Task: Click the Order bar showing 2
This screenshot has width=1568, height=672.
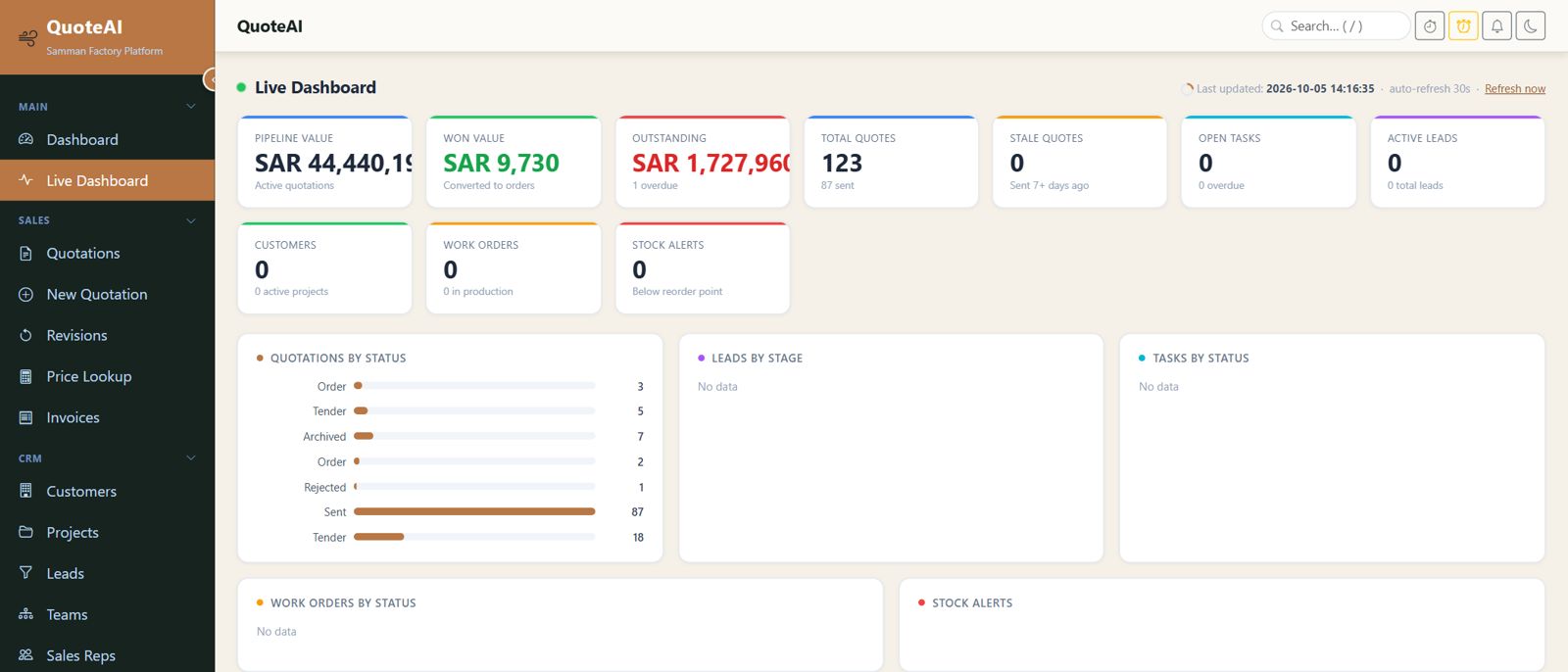Action: (x=357, y=461)
